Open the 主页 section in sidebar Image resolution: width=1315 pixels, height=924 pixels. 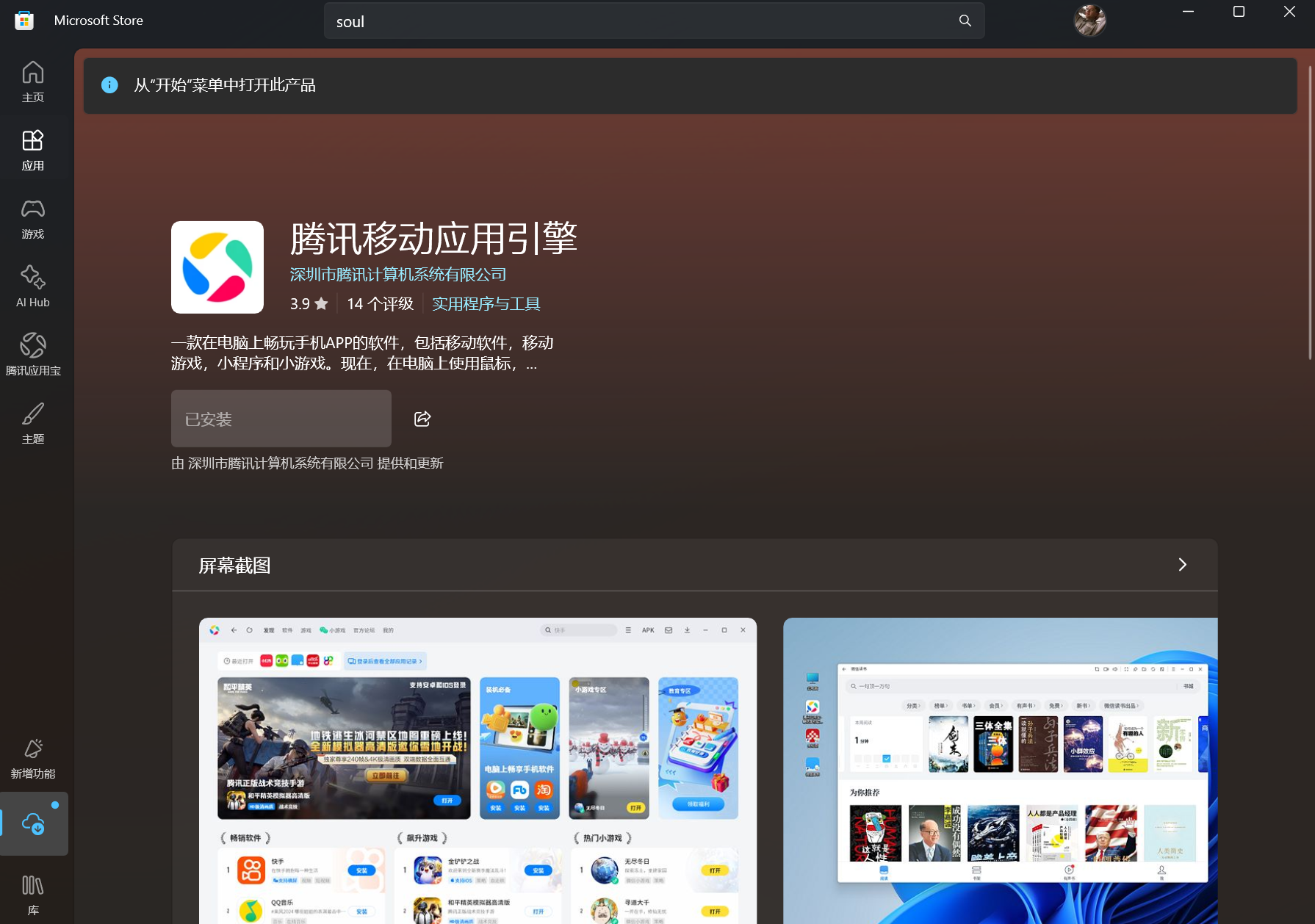(x=33, y=79)
